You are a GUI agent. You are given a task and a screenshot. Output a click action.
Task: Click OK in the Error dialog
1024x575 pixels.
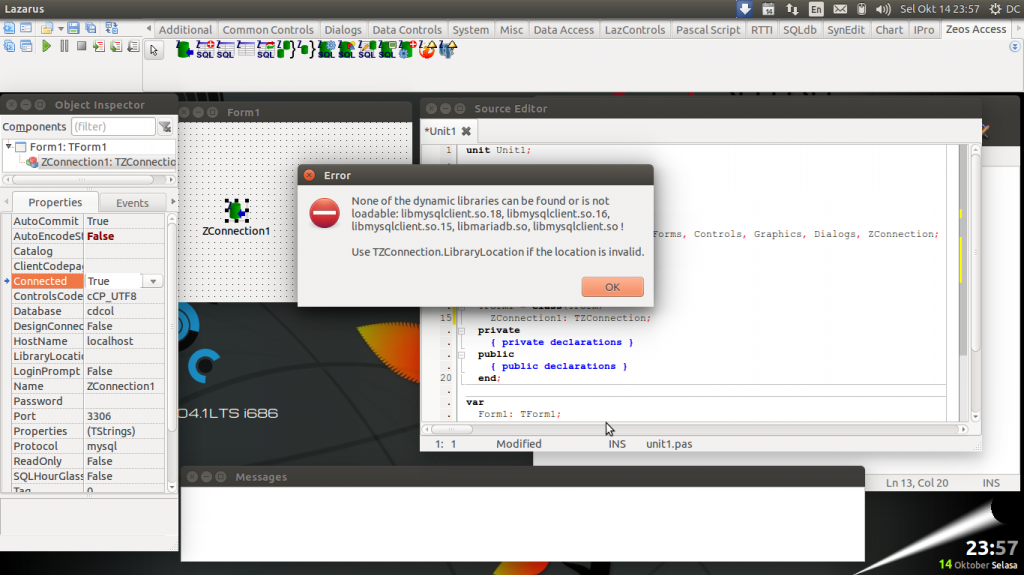tap(613, 287)
